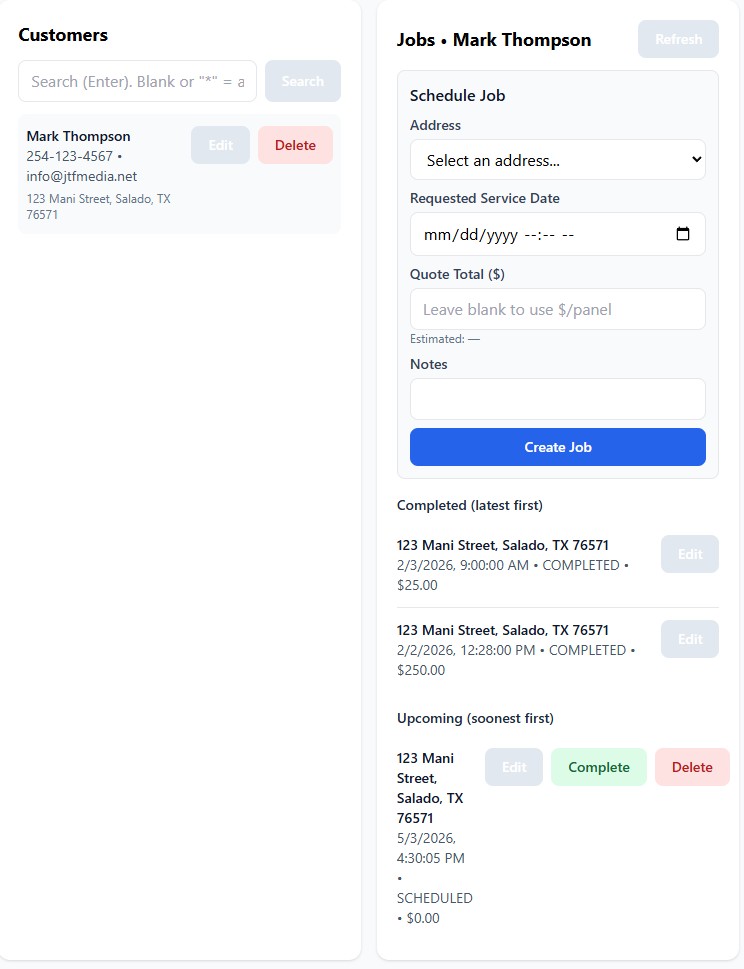The height and width of the screenshot is (969, 744).
Task: Delete customer Mark Thompson
Action: point(295,145)
